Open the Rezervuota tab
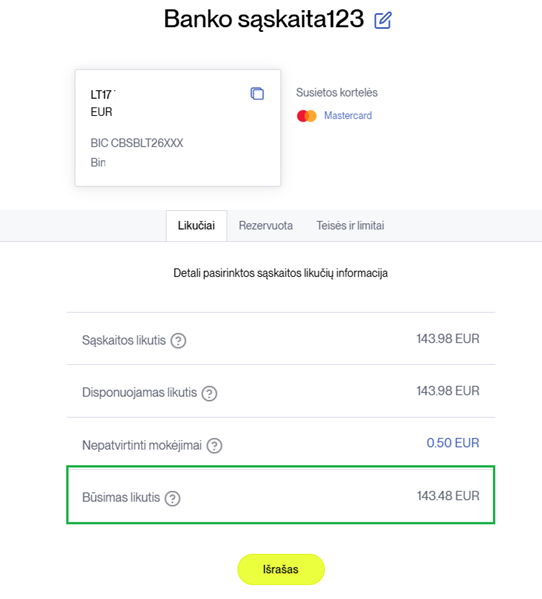The image size is (542, 599). tap(265, 225)
